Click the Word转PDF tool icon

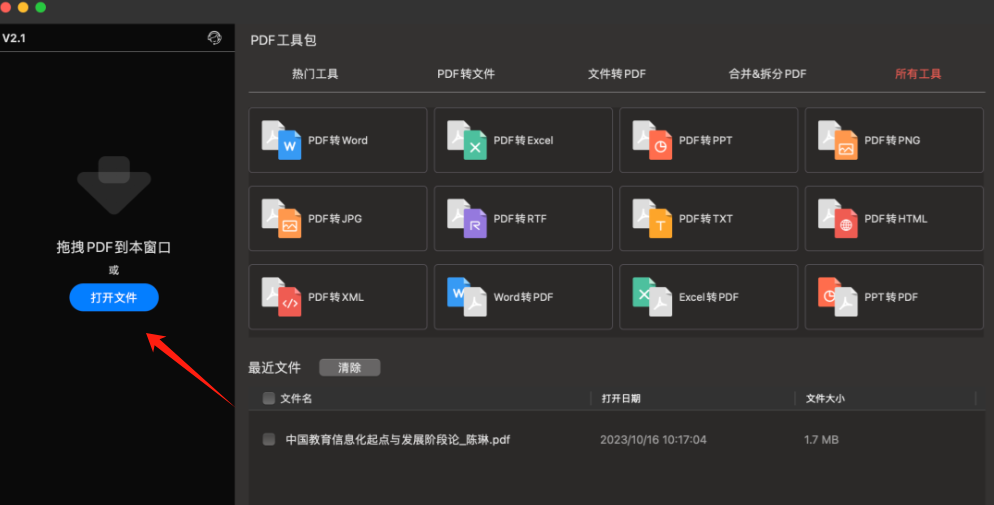point(467,297)
